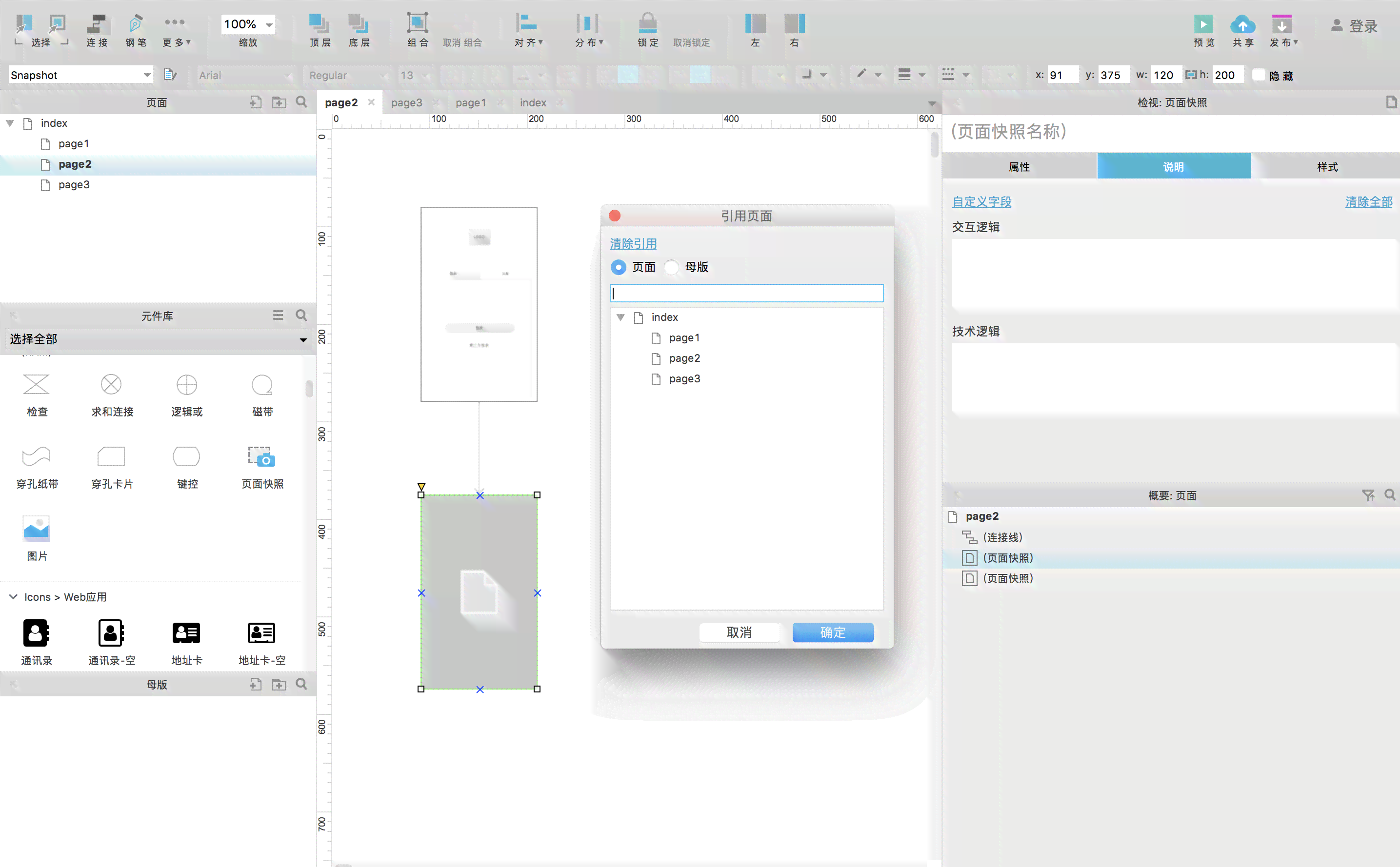Toggle the Hidden checkbox
Image resolution: width=1400 pixels, height=867 pixels.
[x=1259, y=75]
